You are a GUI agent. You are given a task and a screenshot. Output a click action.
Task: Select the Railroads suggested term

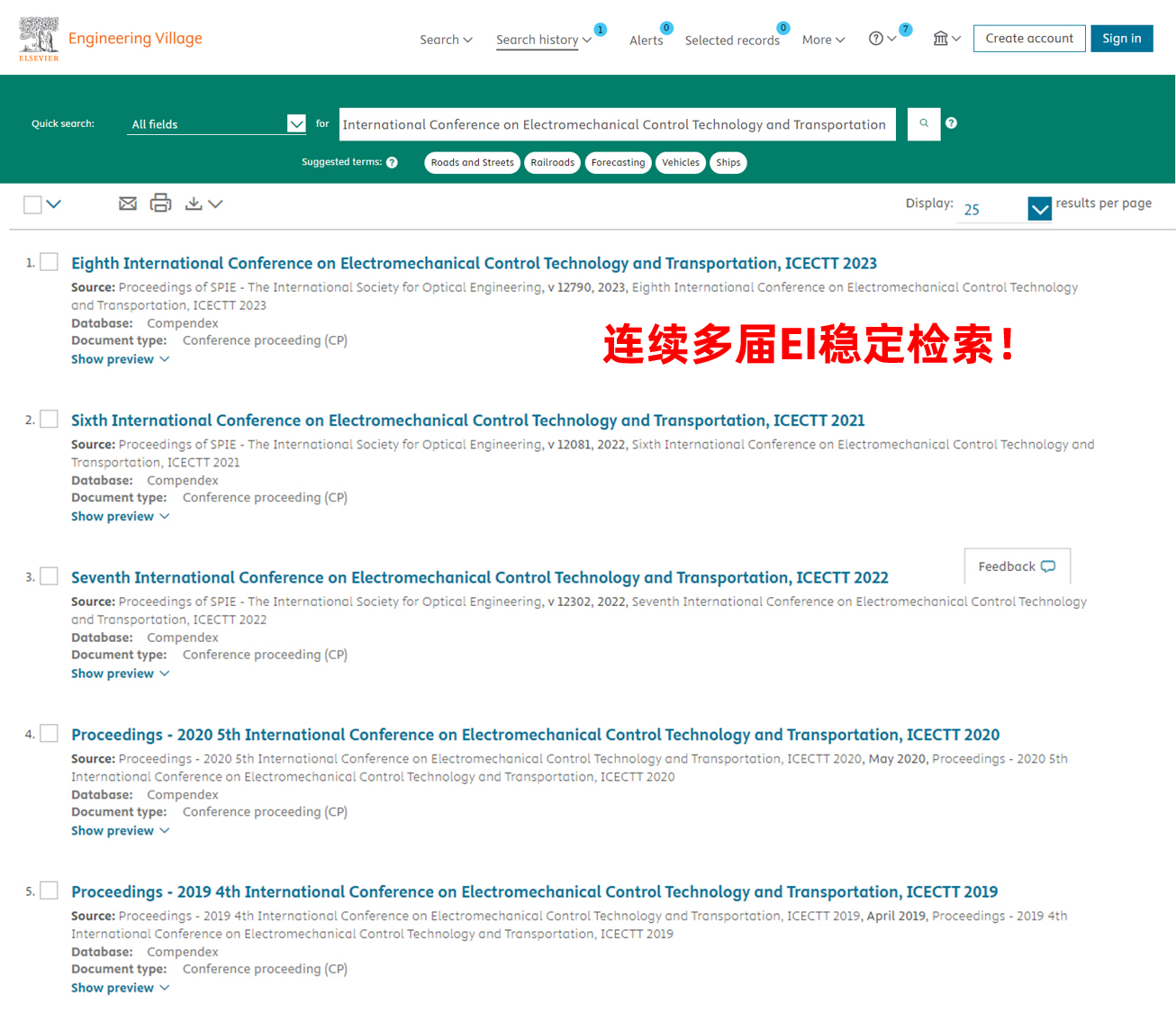coord(552,163)
